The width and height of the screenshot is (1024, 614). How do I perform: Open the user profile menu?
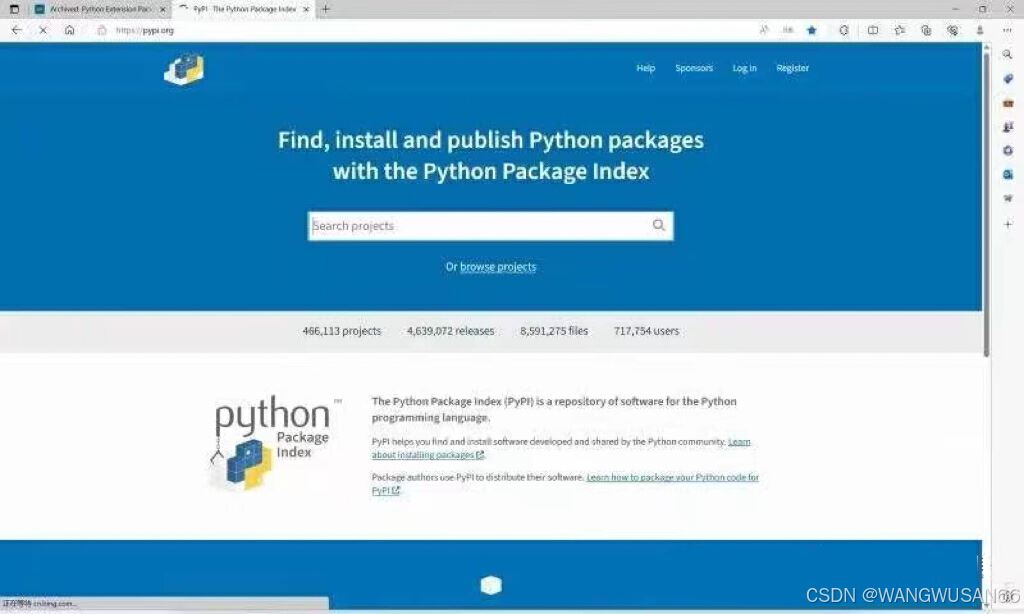tap(980, 30)
